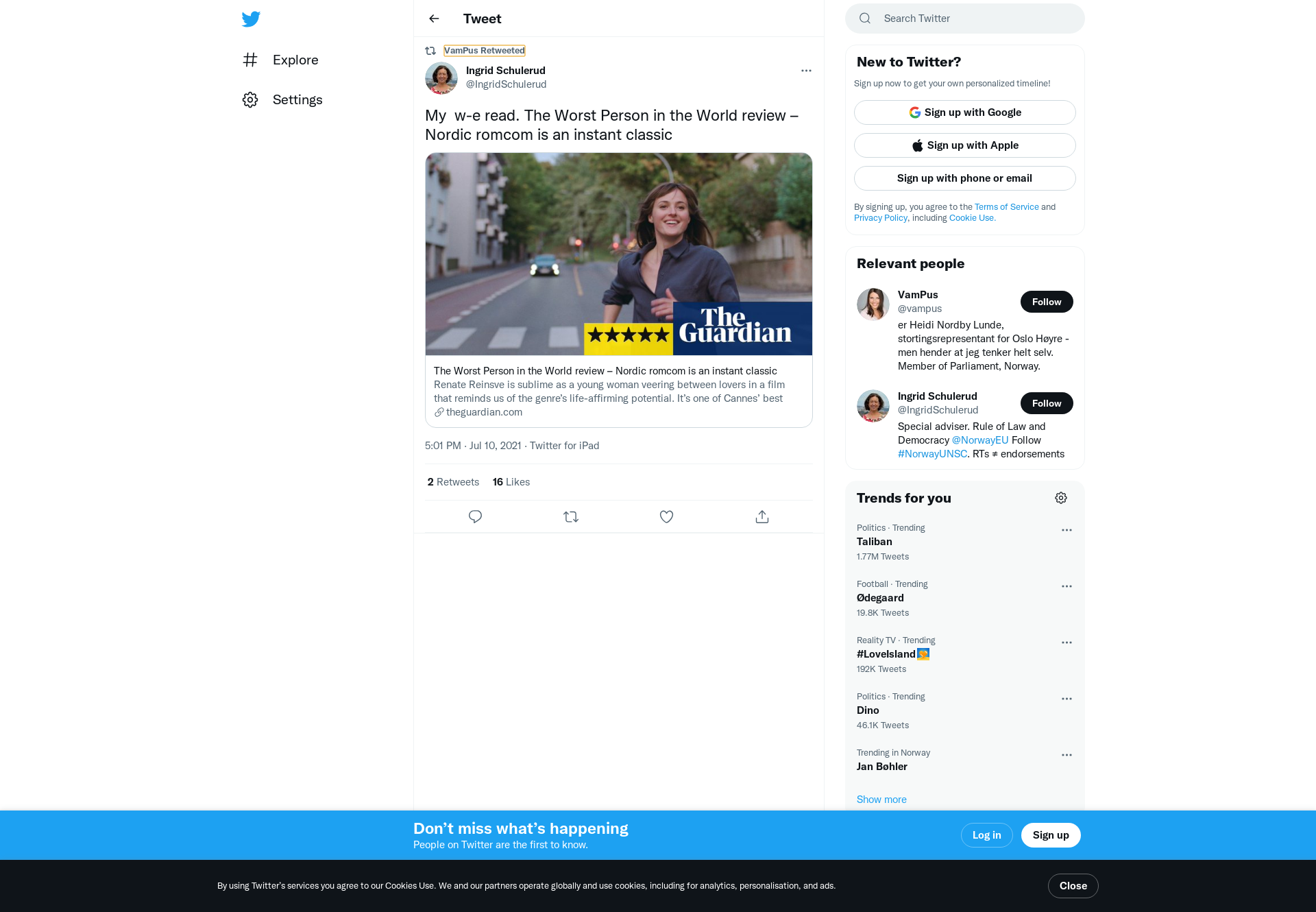
Task: Open @NorwayEU mention link
Action: (980, 440)
